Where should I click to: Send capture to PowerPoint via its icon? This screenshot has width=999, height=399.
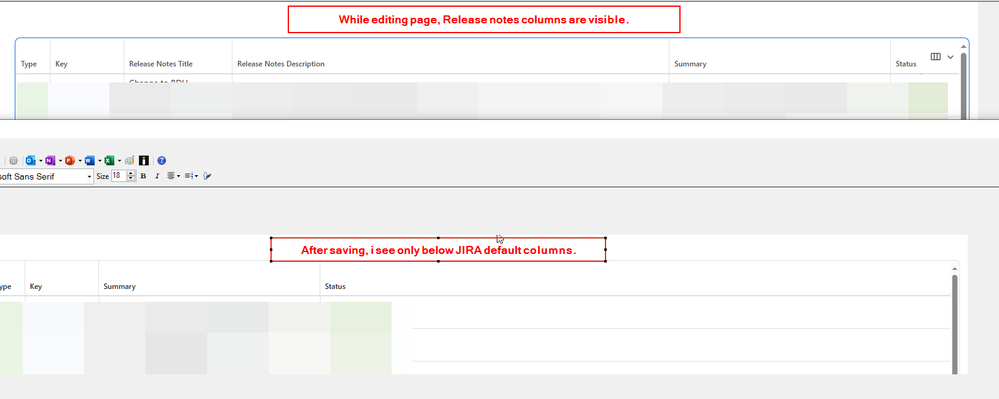70,161
